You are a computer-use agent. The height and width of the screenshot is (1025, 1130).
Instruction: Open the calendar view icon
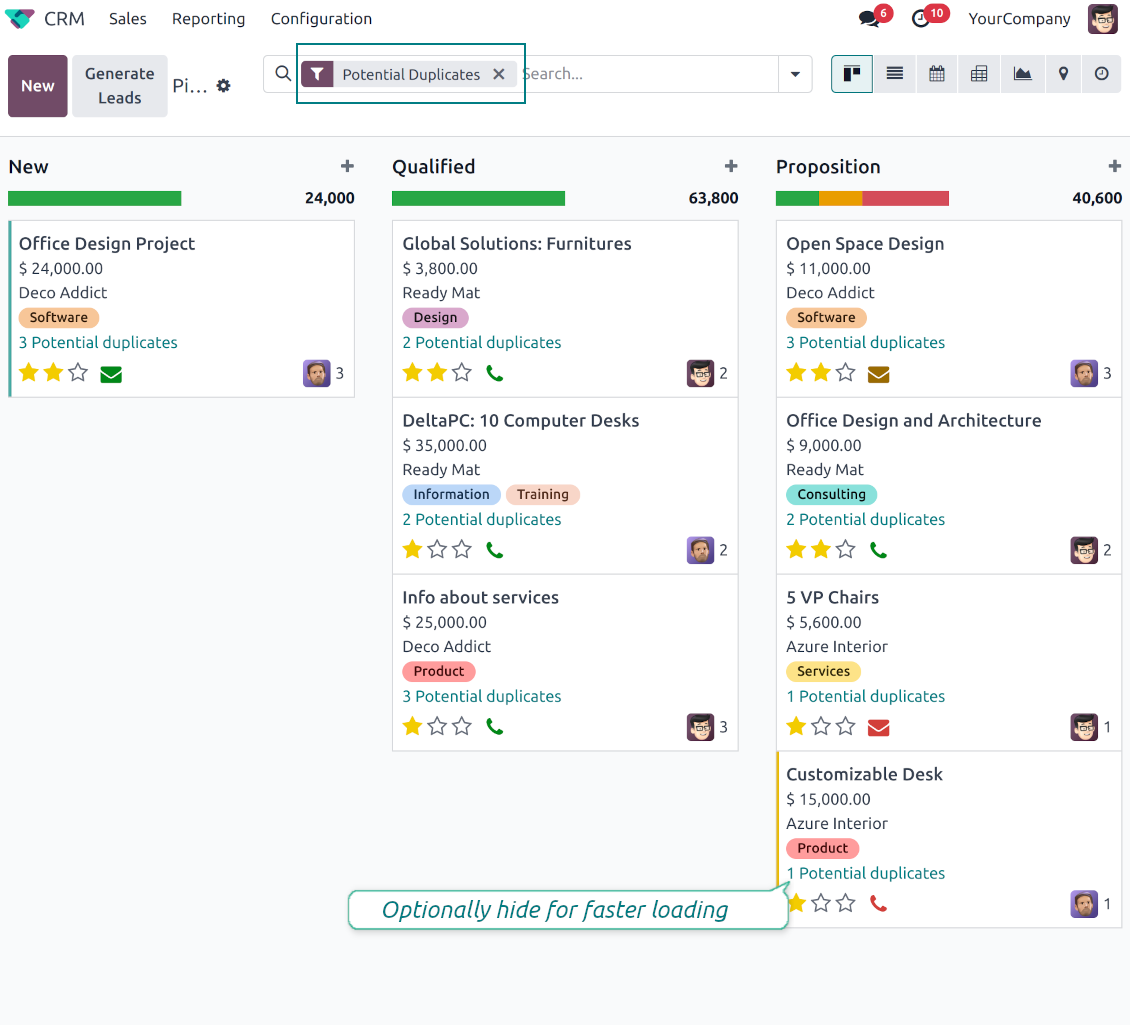click(x=937, y=74)
